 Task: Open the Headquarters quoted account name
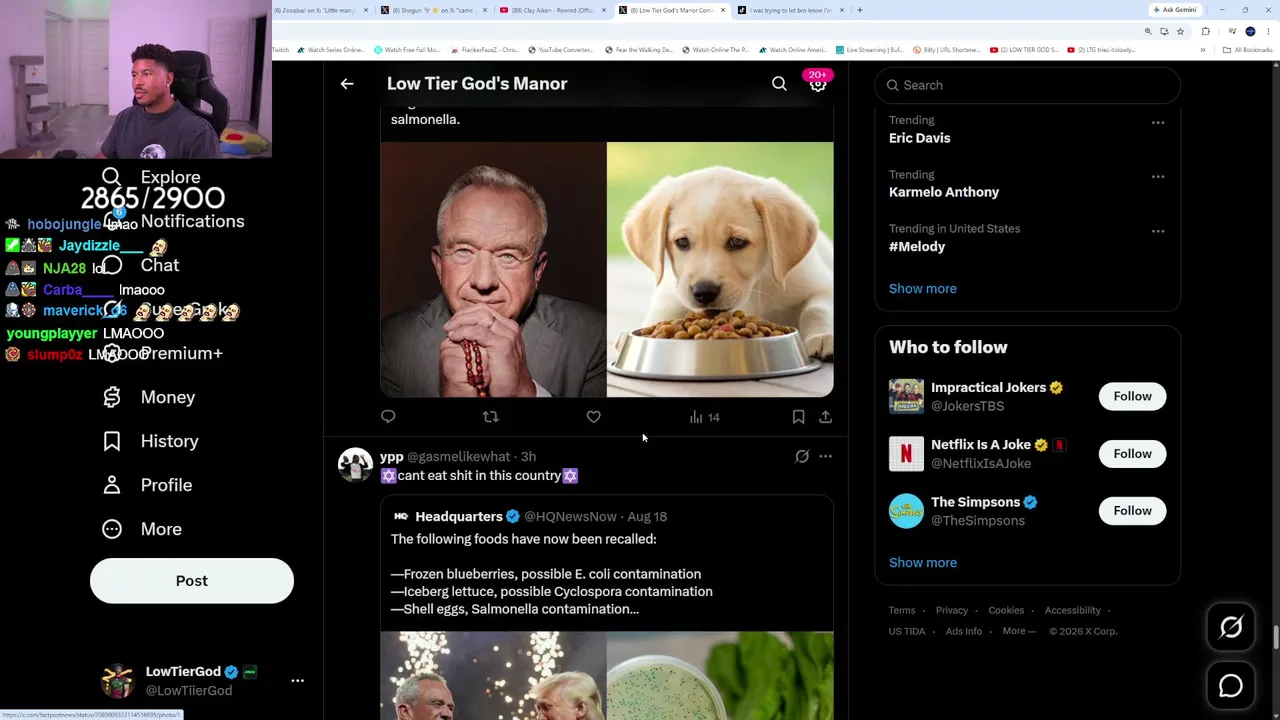tap(459, 517)
